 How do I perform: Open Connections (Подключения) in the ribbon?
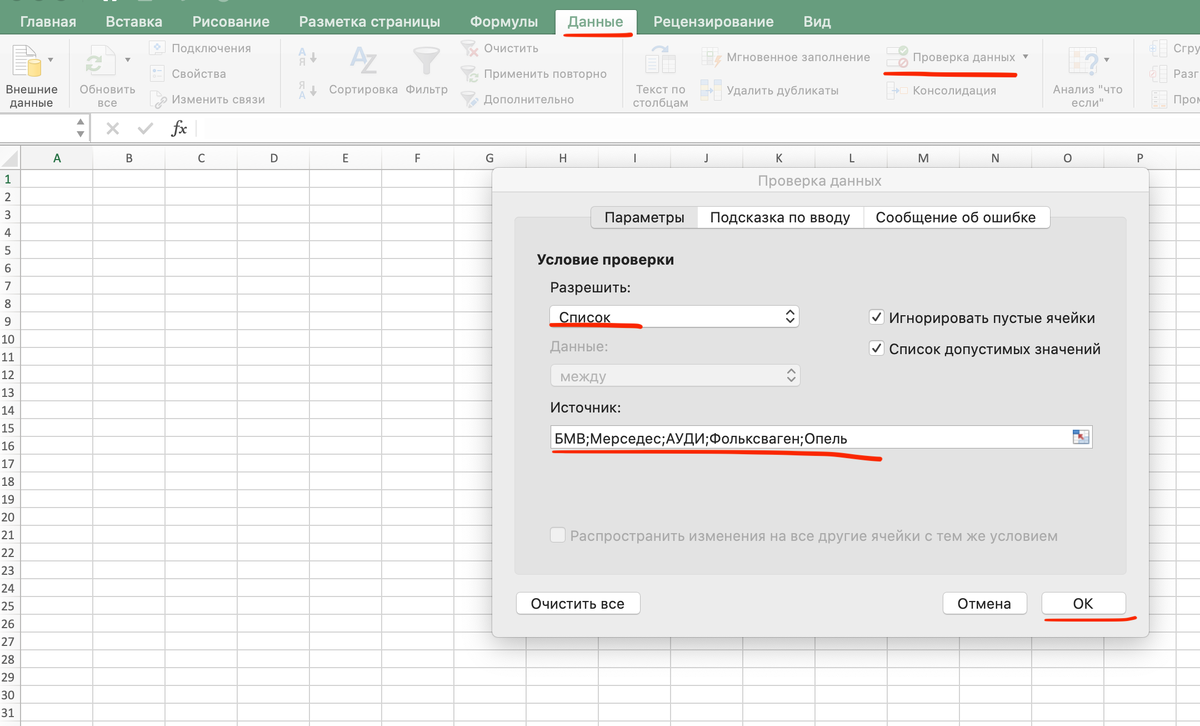pos(199,48)
